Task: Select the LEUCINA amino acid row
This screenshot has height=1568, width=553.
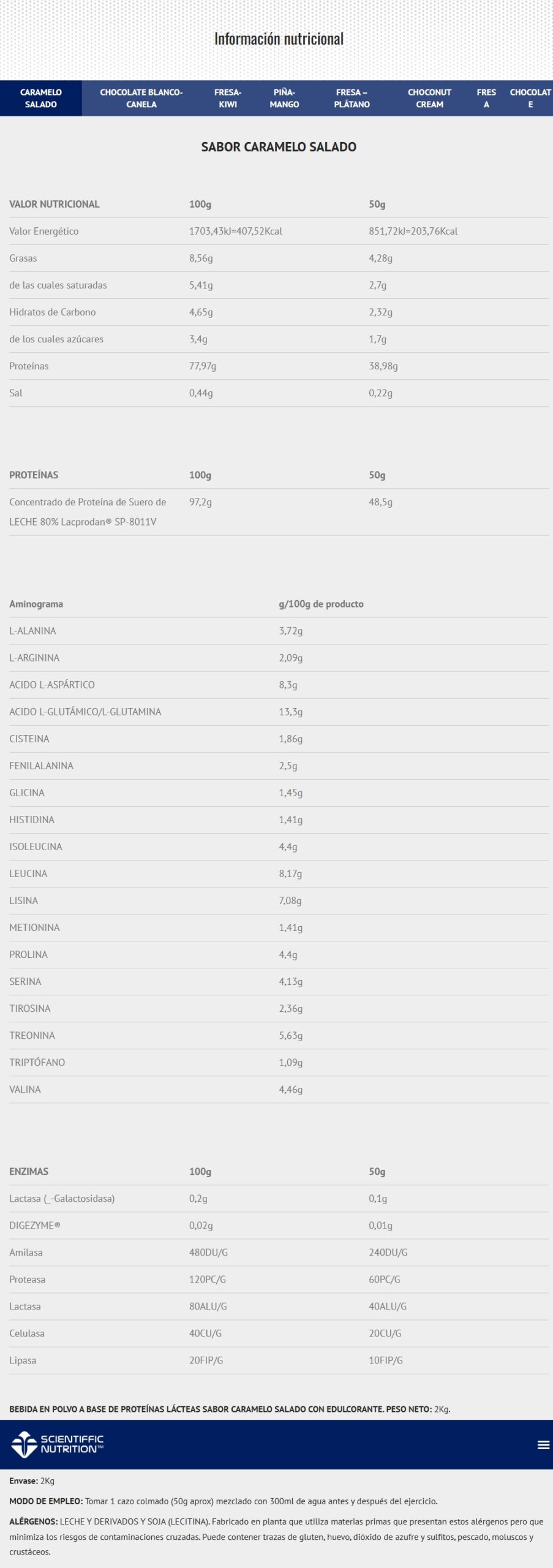Action: point(28,873)
